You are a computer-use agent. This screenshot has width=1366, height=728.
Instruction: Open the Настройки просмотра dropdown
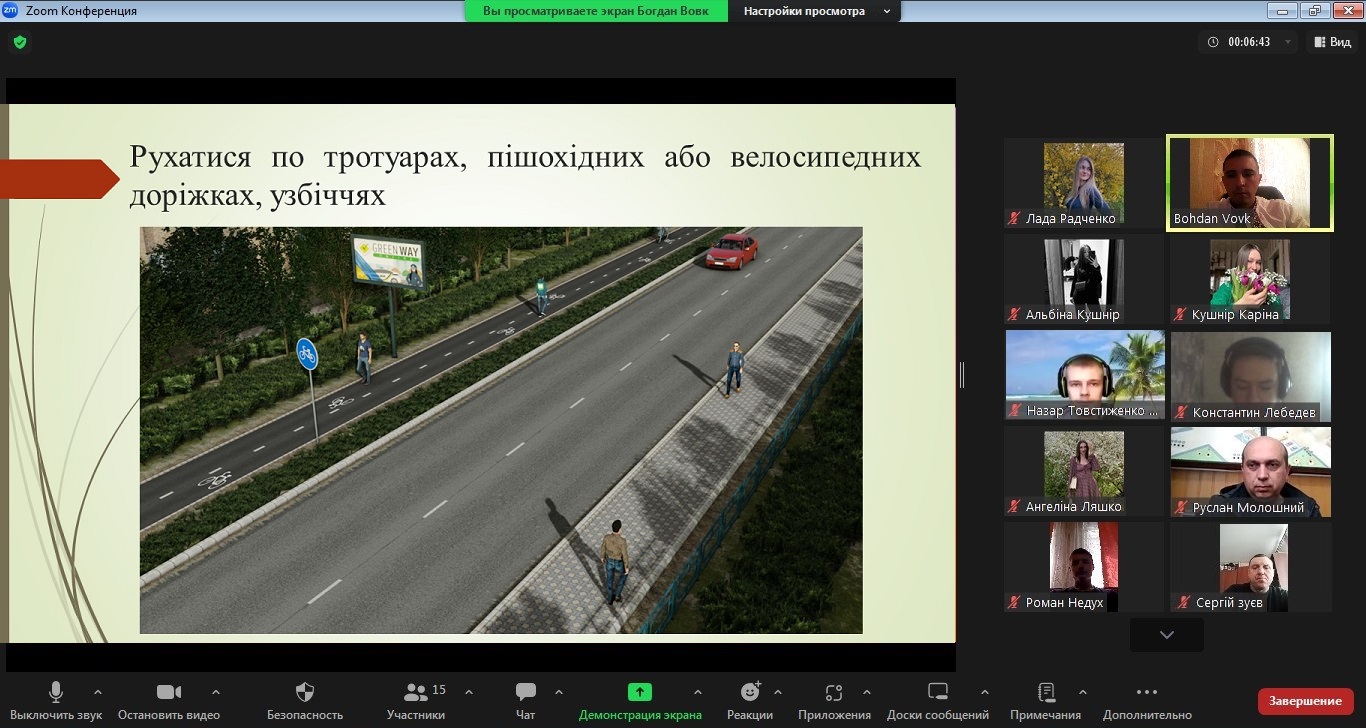[x=817, y=11]
